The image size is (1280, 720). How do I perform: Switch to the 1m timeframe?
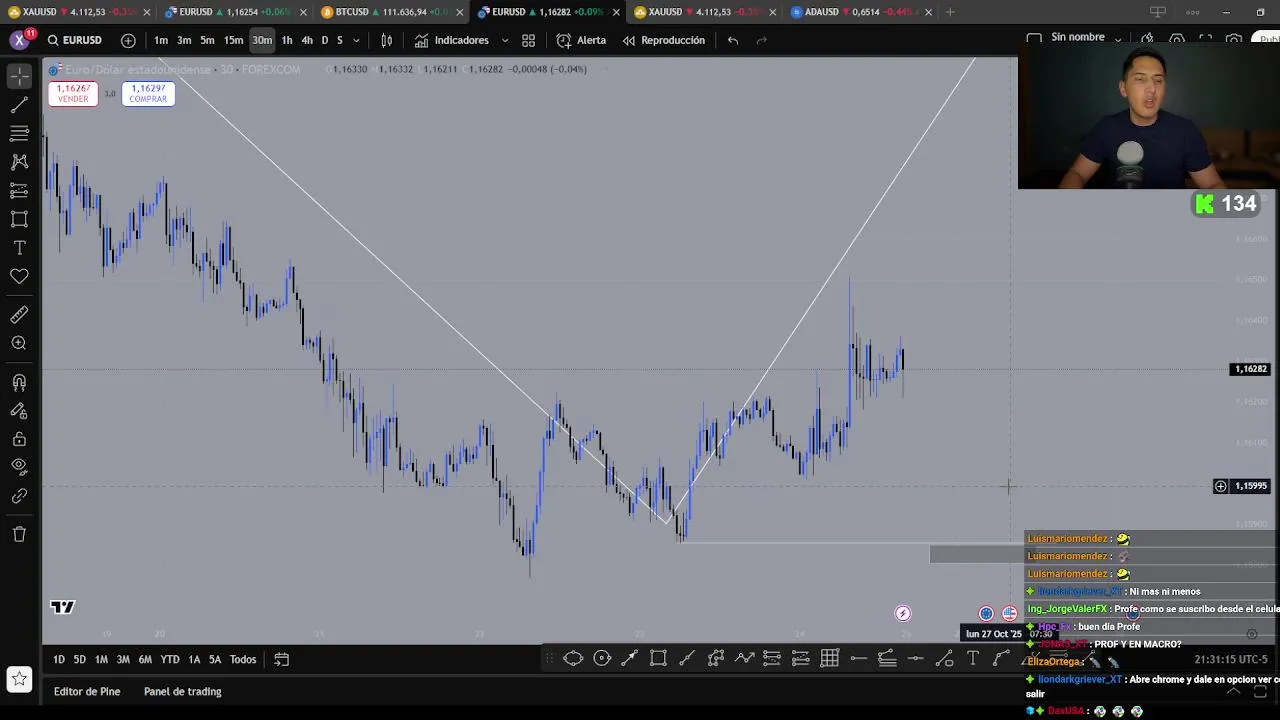tap(161, 40)
